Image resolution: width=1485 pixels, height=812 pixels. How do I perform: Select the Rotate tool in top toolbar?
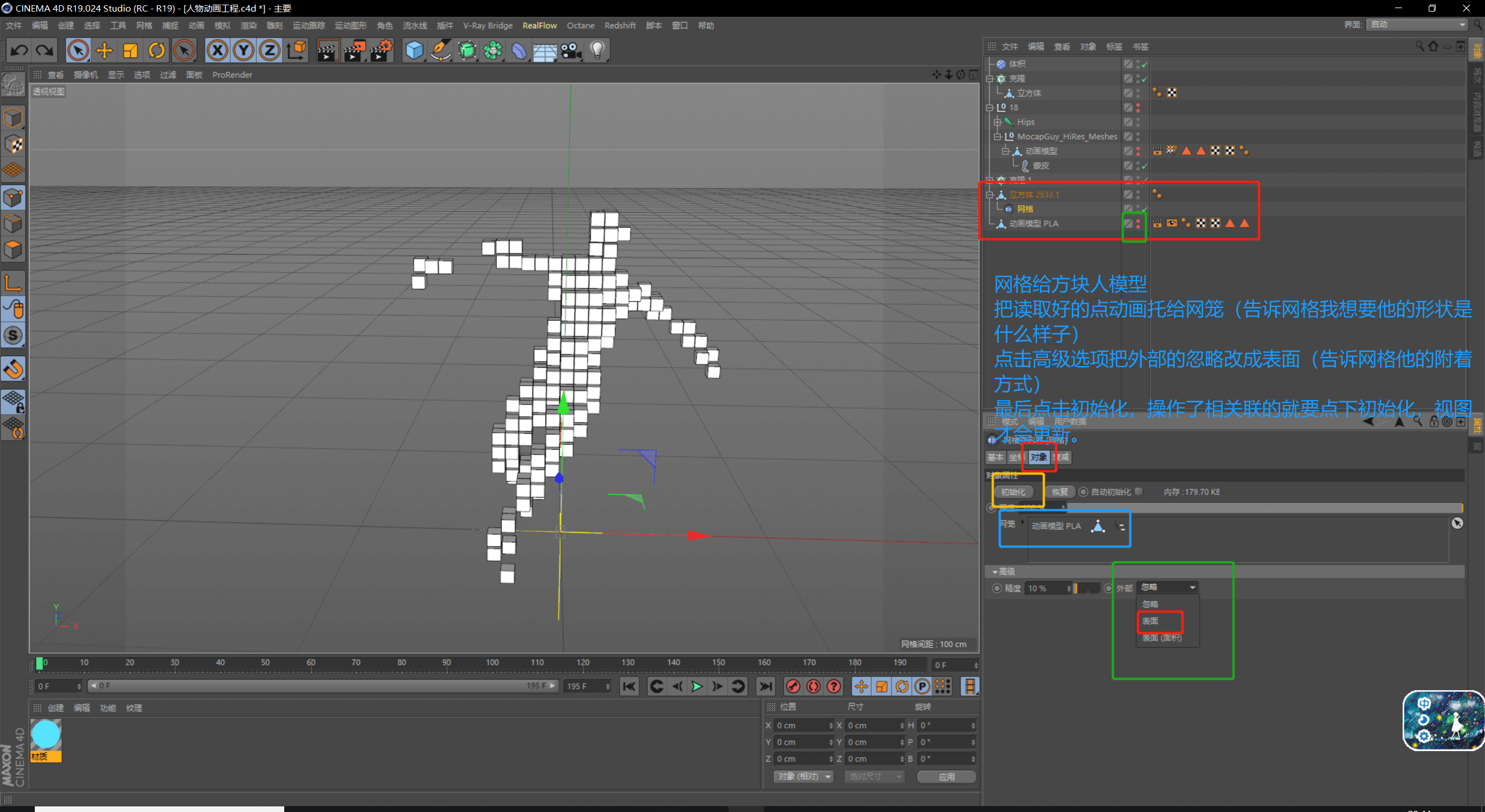pos(157,50)
